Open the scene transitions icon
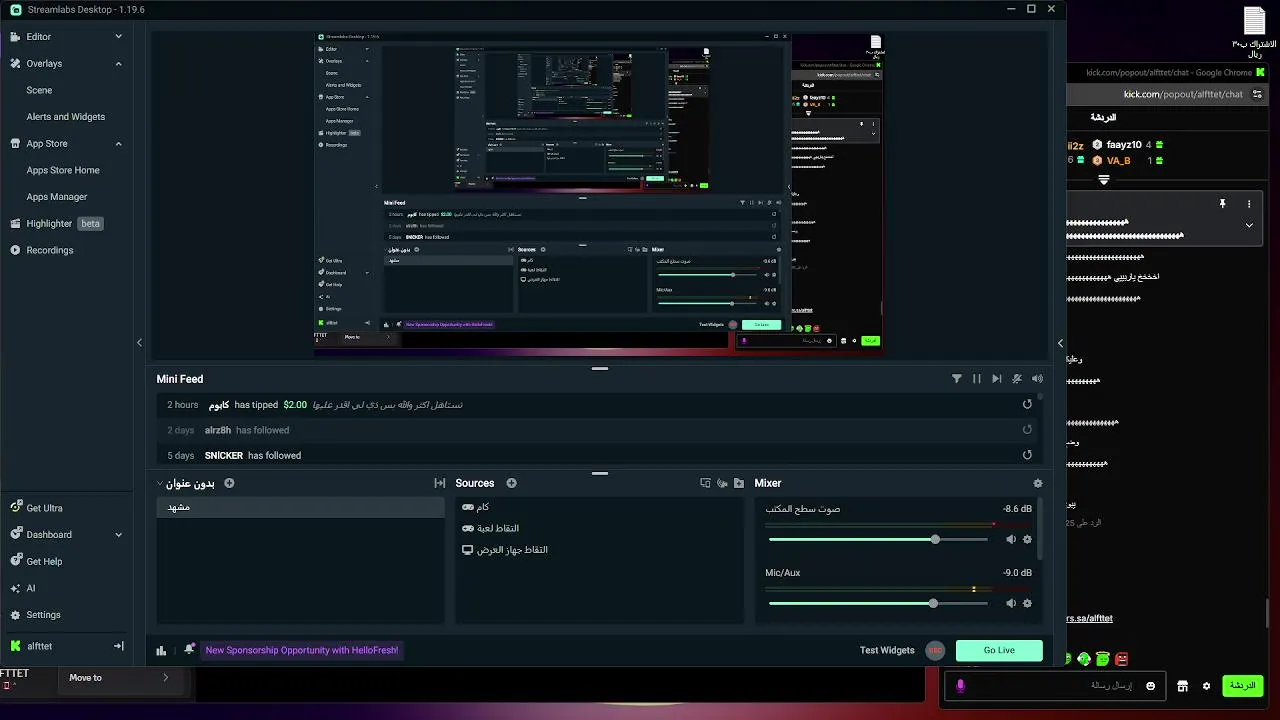Screen dimensions: 1280x720 439,483
